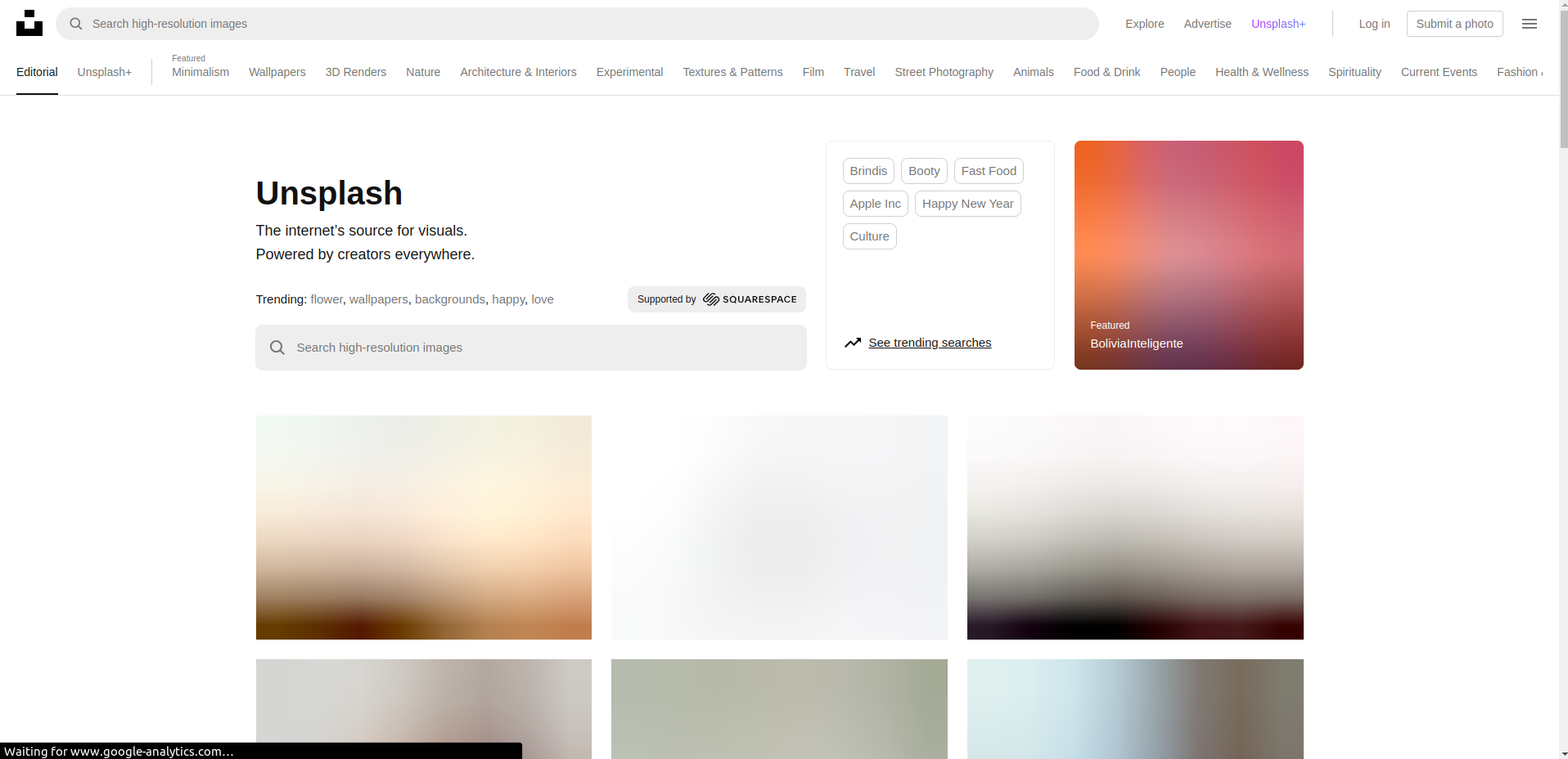Screen dimensions: 1568x759
Task: Open the 3D Renders category
Action: pyautogui.click(x=355, y=72)
